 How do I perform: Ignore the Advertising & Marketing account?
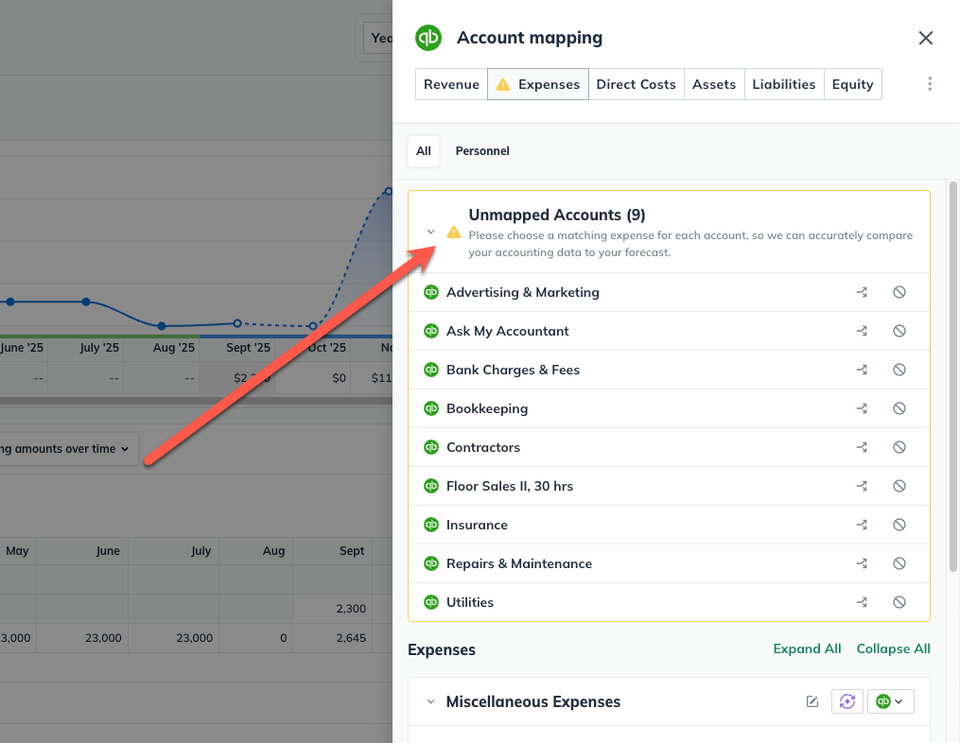point(899,293)
